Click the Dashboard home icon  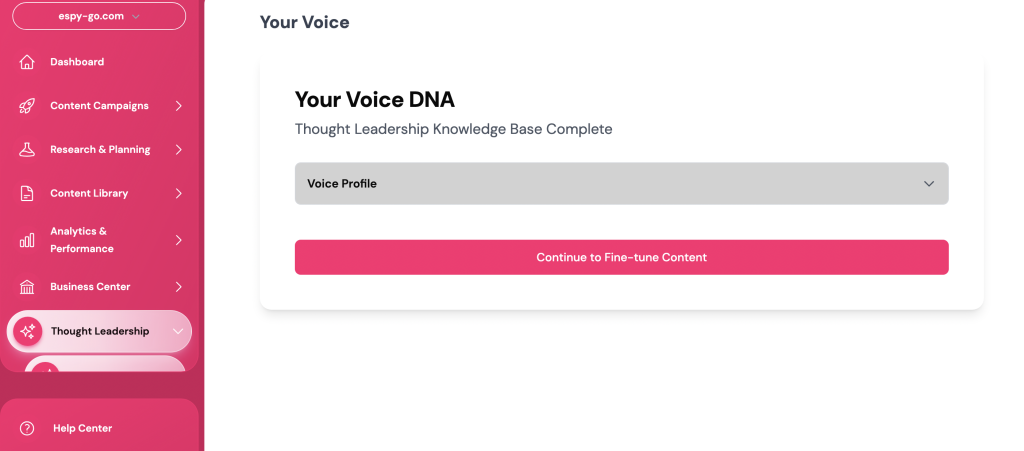coord(27,62)
